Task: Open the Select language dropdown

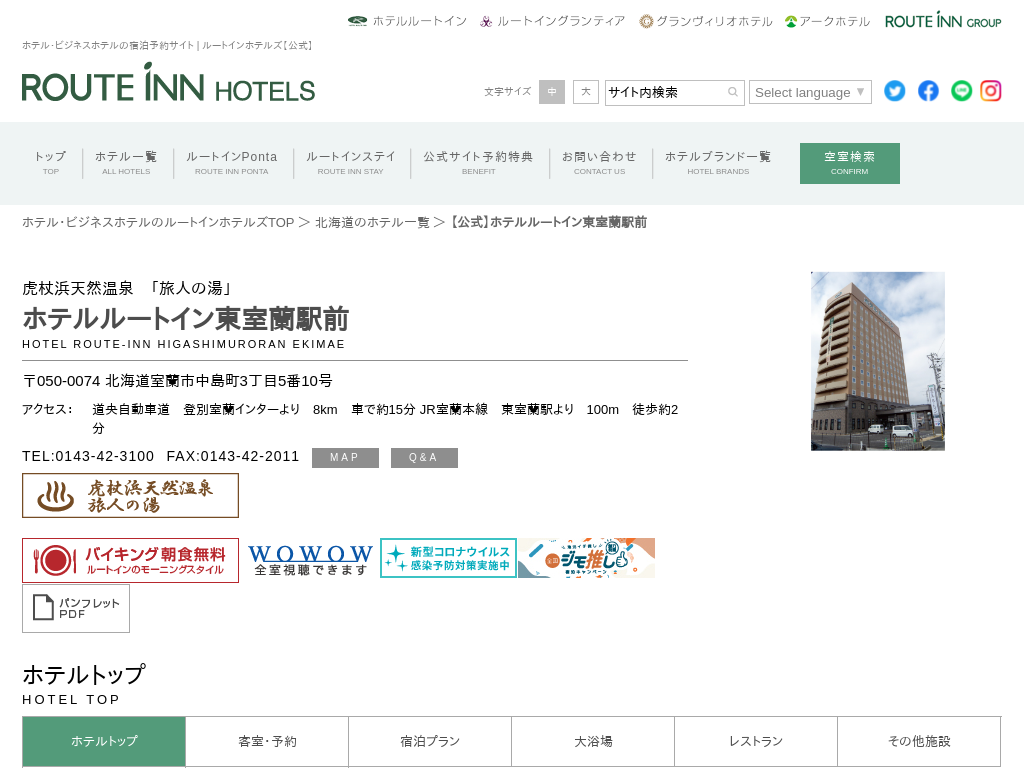Action: tap(810, 92)
